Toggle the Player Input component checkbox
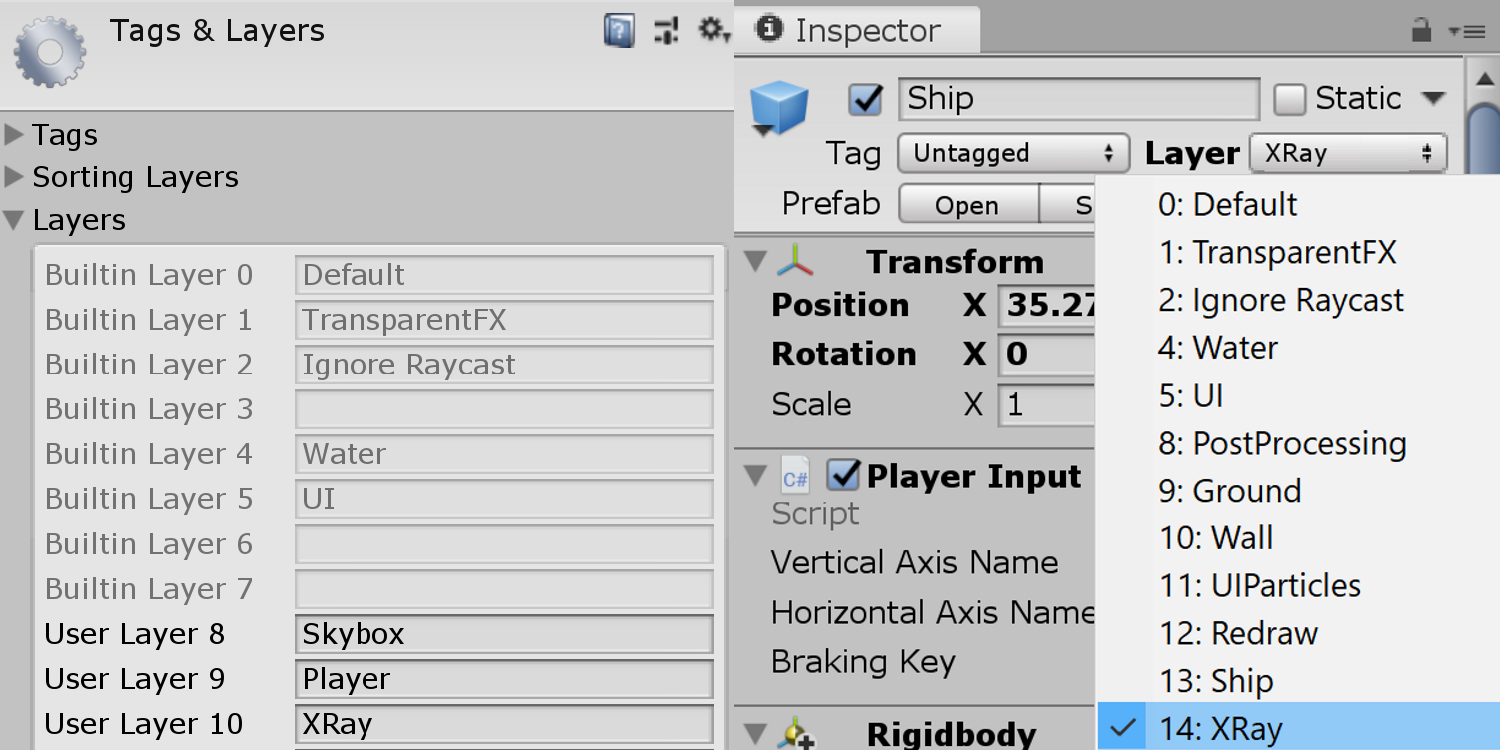Viewport: 1500px width, 750px height. [844, 477]
